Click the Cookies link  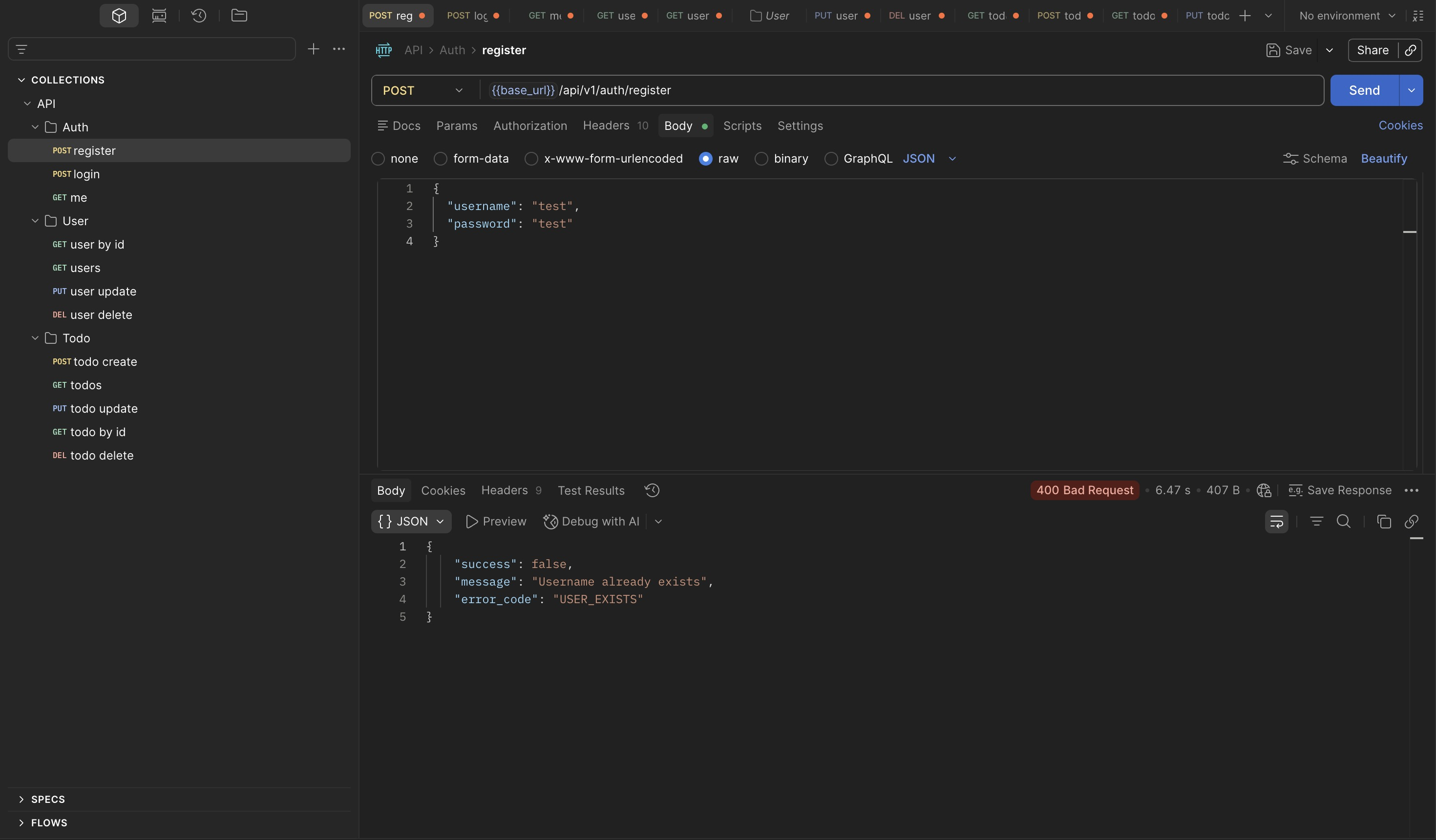coord(1400,126)
